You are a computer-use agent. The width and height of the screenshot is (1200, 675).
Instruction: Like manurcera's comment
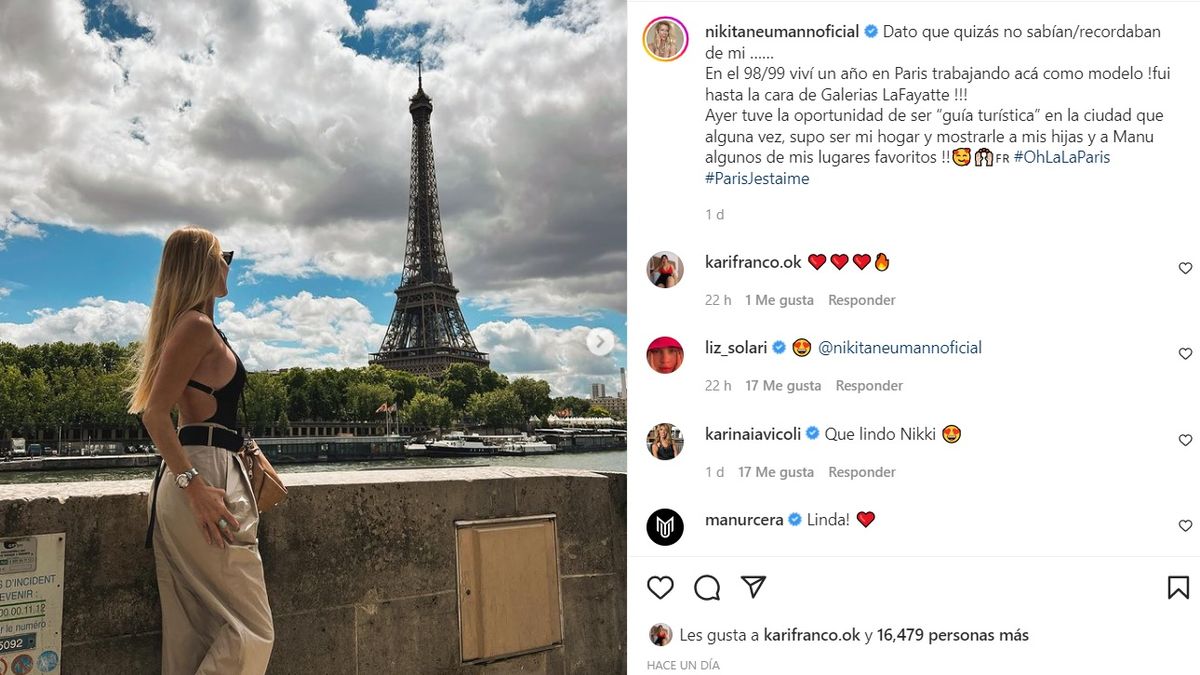1185,526
